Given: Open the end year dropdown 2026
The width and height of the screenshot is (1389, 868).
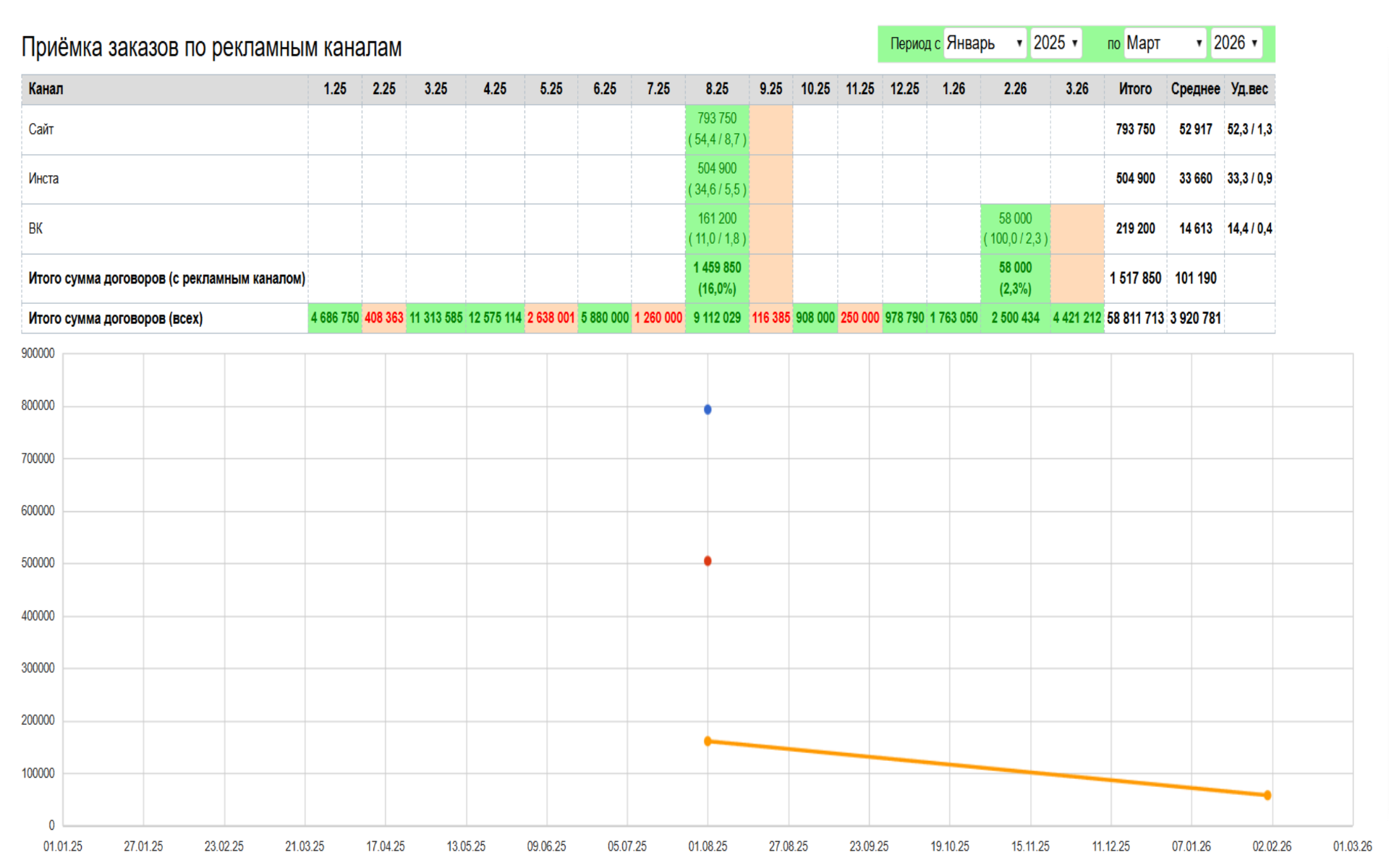Looking at the screenshot, I should pos(1236,43).
